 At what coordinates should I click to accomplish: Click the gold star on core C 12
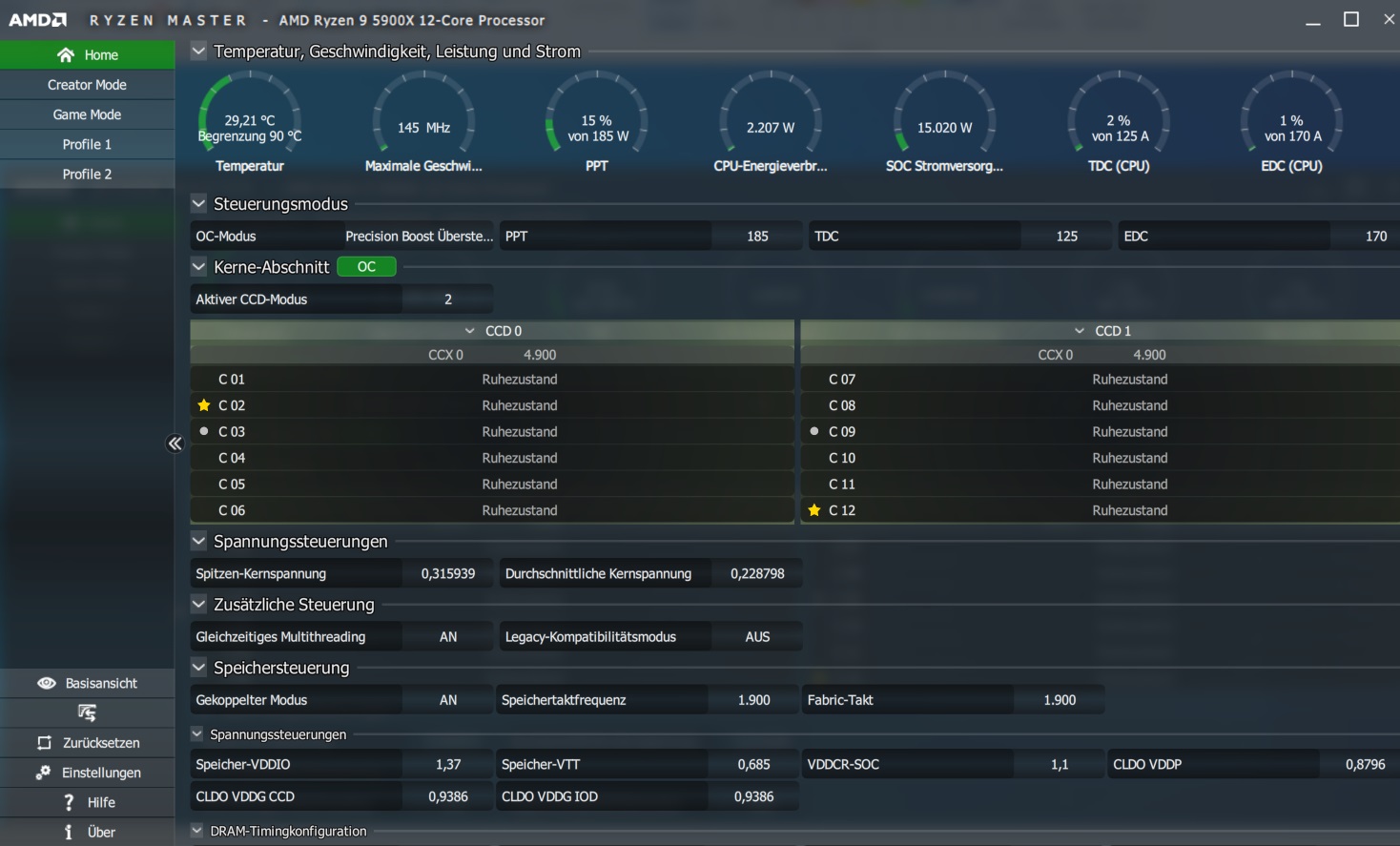point(813,510)
